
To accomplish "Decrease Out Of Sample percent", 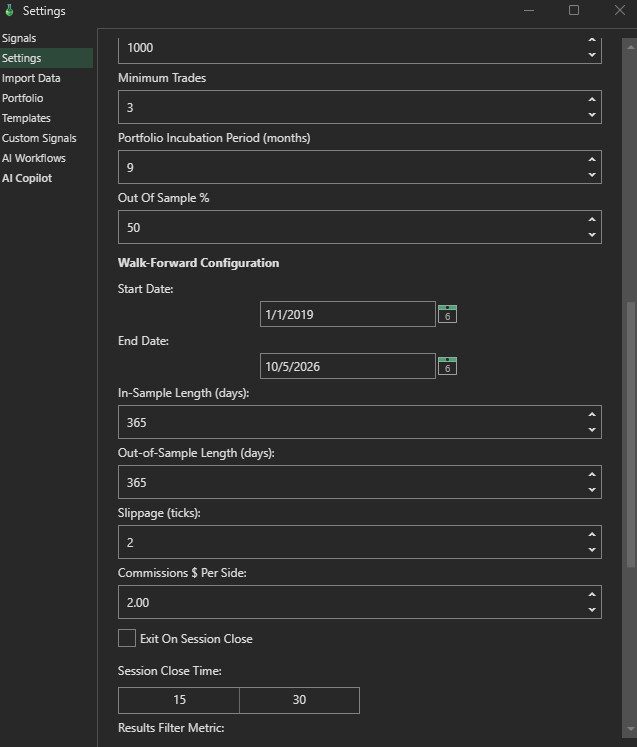I will click(592, 235).
